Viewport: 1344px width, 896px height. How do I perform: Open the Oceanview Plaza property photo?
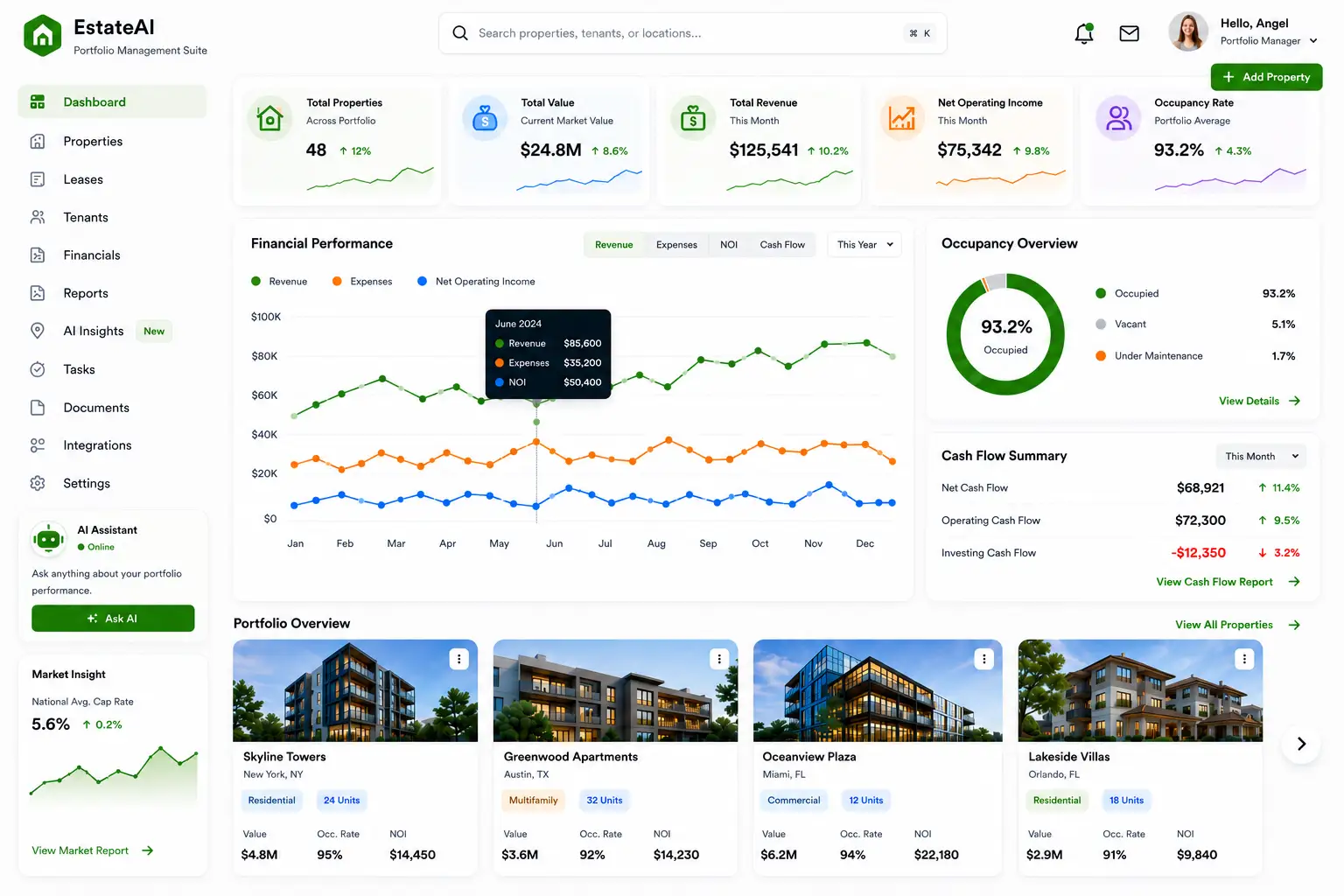(878, 690)
